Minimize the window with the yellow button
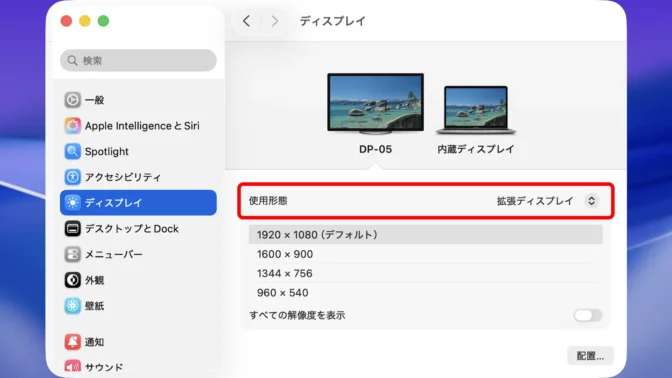This screenshot has width=672, height=378. (85, 21)
